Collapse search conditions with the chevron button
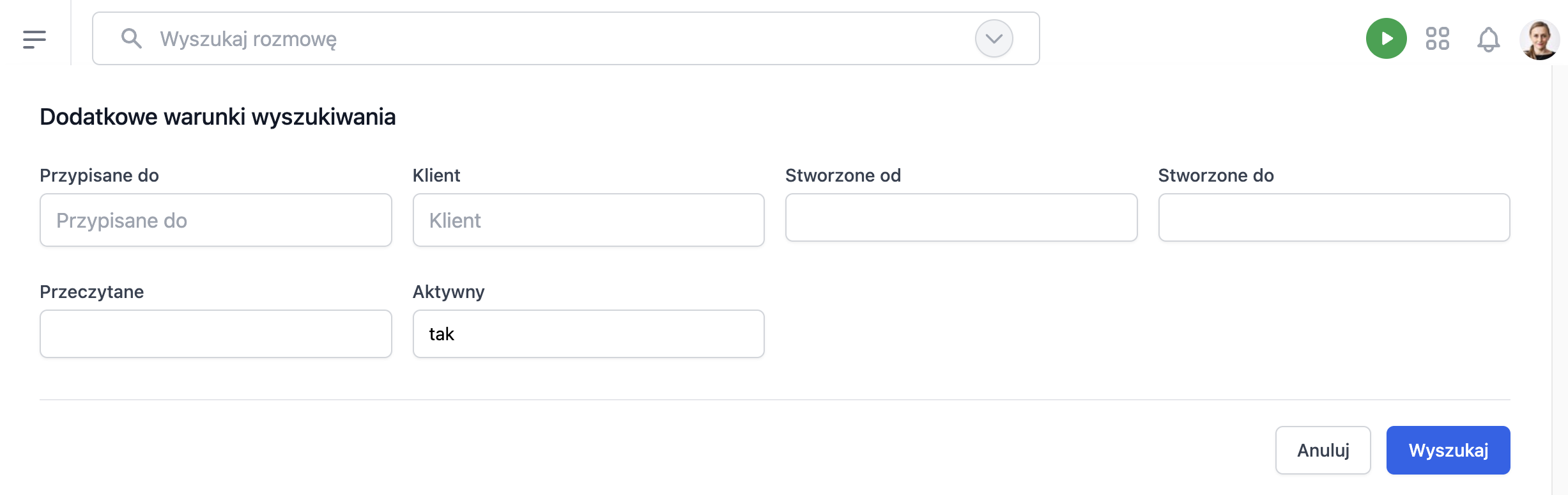This screenshot has height=495, width=1568. pos(994,38)
